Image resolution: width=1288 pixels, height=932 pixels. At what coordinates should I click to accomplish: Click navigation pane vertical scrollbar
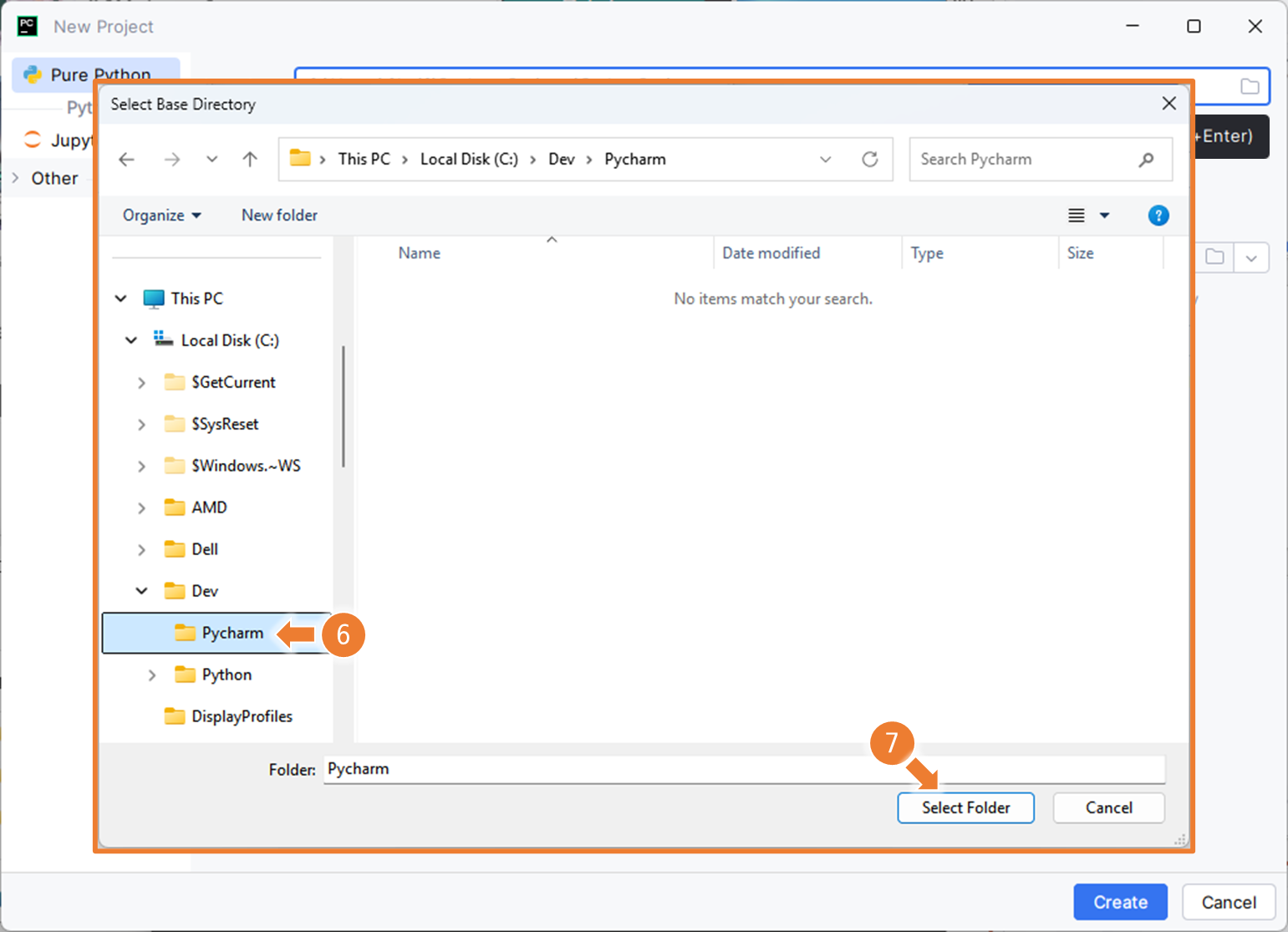point(344,406)
